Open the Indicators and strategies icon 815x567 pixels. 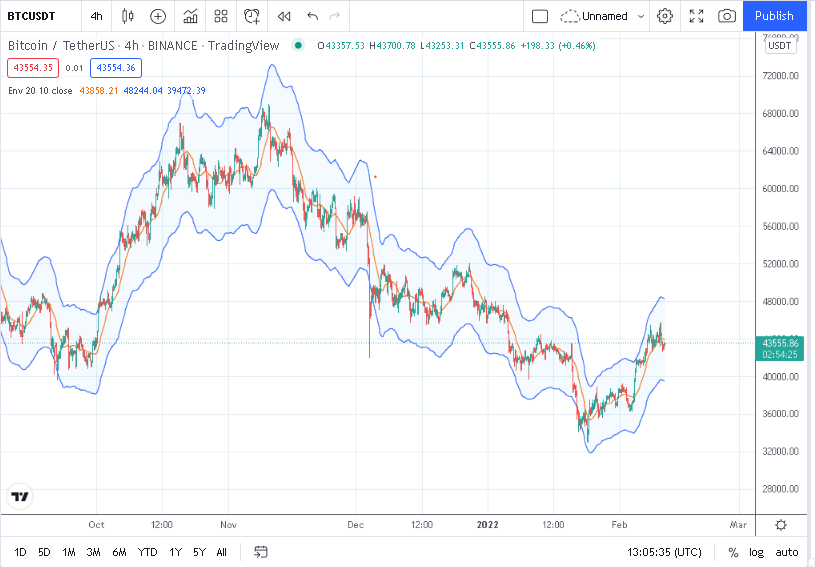click(190, 16)
